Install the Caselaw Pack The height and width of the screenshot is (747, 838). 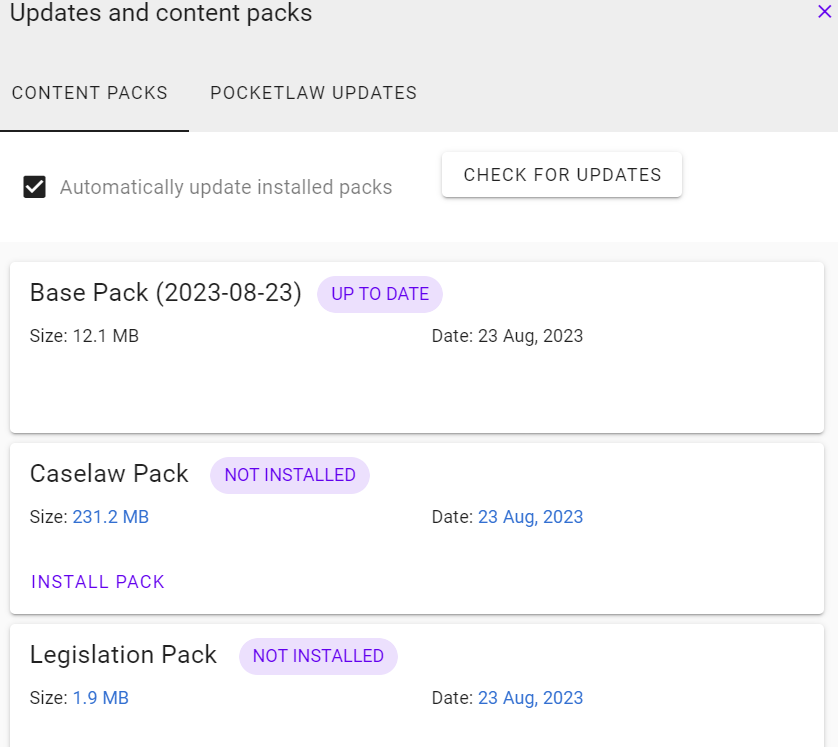pos(98,582)
